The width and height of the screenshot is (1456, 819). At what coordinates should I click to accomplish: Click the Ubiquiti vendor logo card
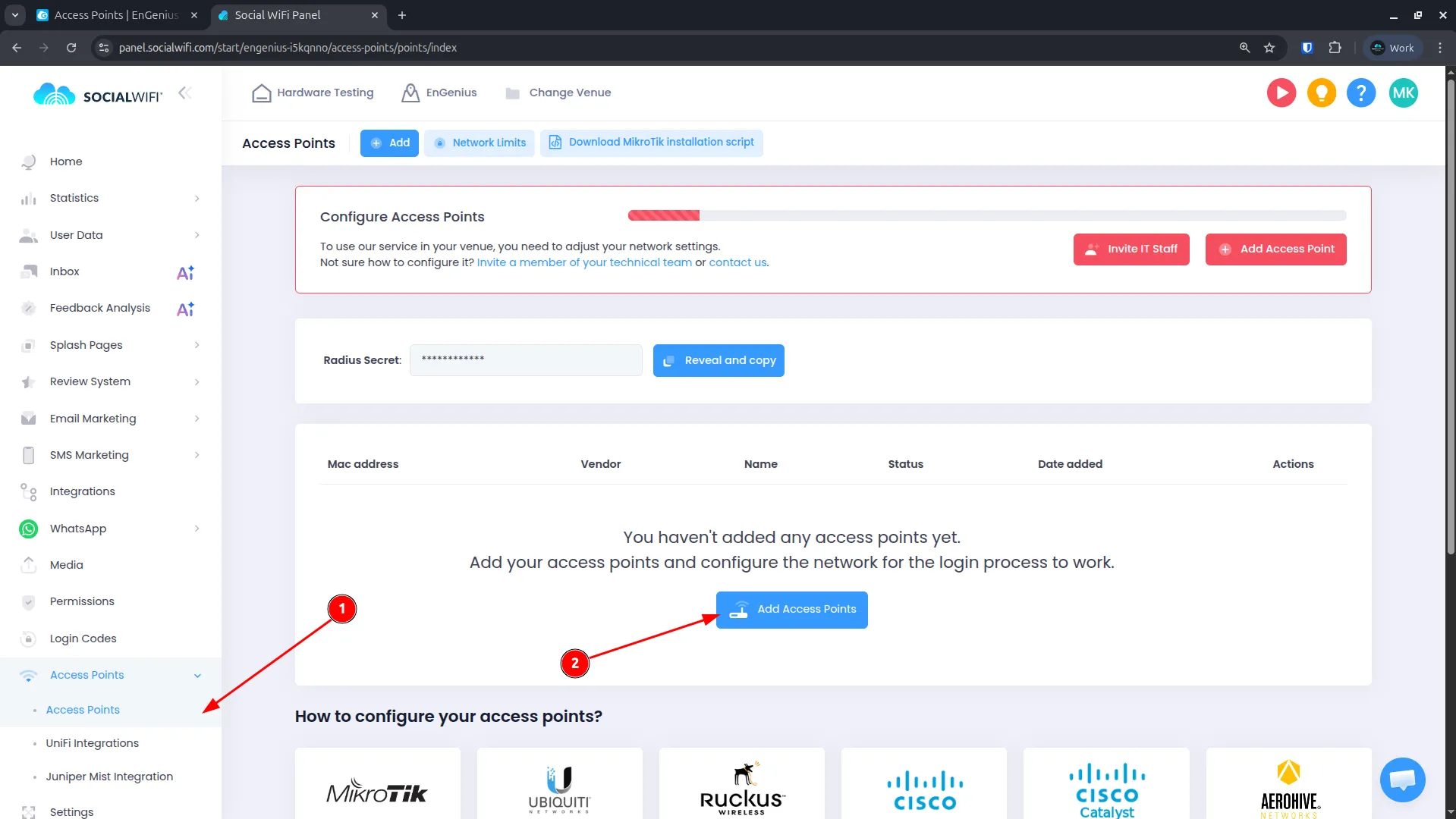(x=559, y=785)
